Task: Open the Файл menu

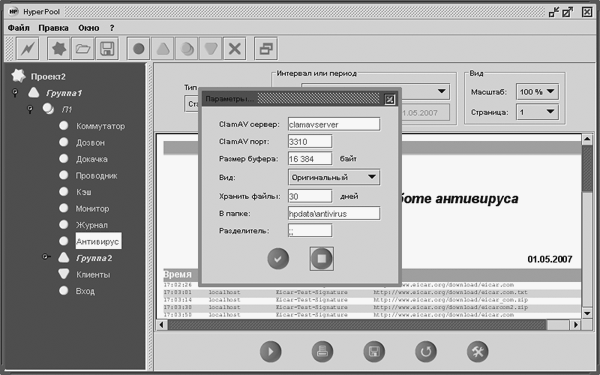Action: tap(18, 28)
